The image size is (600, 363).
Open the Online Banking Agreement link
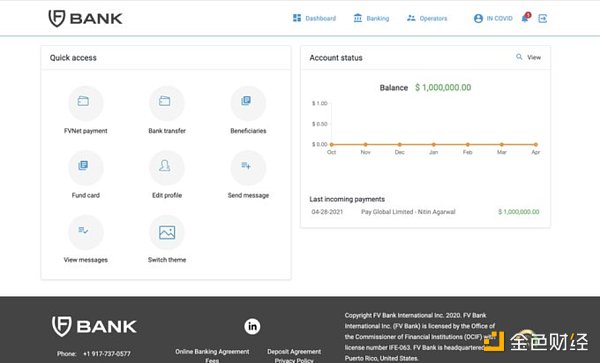(x=212, y=352)
